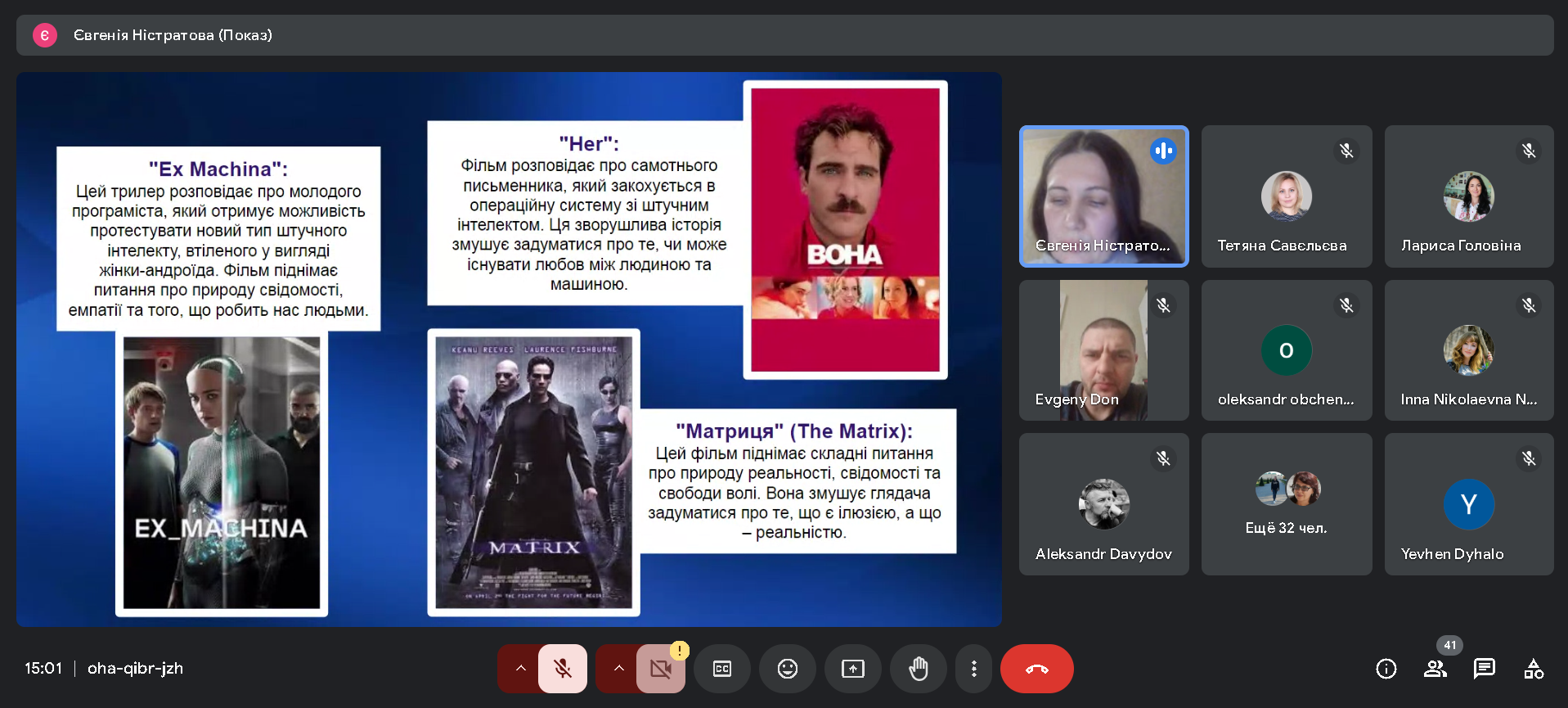Open video settings chevron beside camera

point(618,669)
